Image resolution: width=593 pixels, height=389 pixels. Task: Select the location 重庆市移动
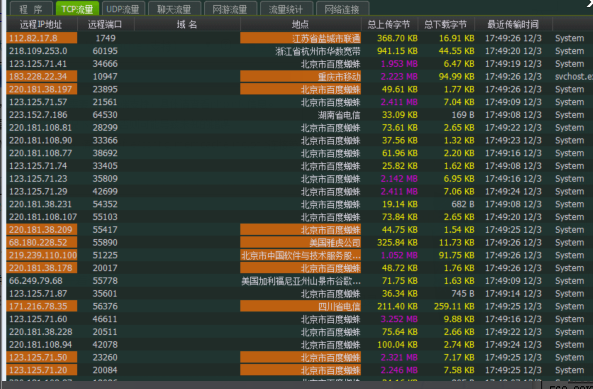[x=300, y=76]
